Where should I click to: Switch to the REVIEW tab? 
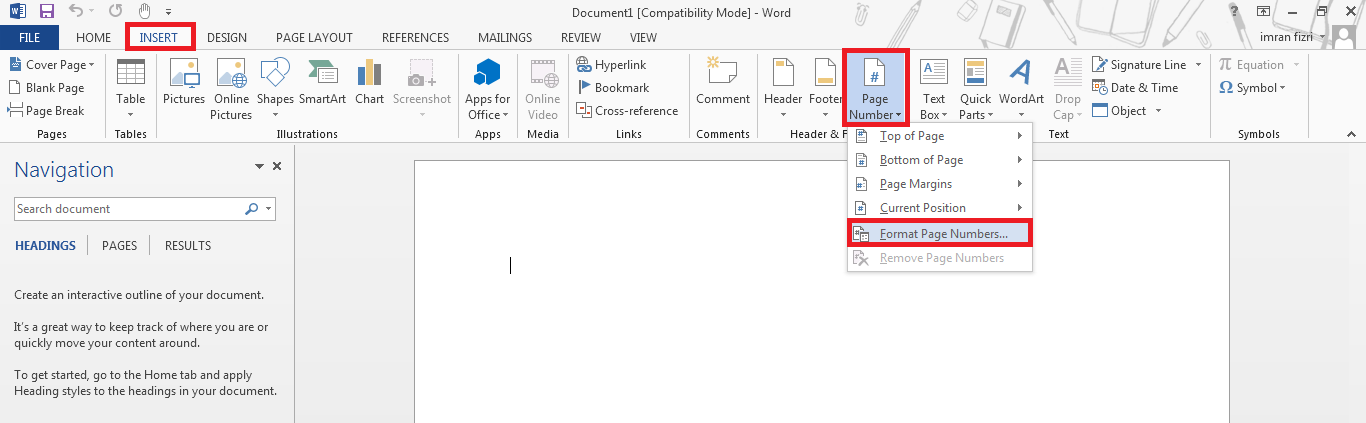click(x=581, y=38)
